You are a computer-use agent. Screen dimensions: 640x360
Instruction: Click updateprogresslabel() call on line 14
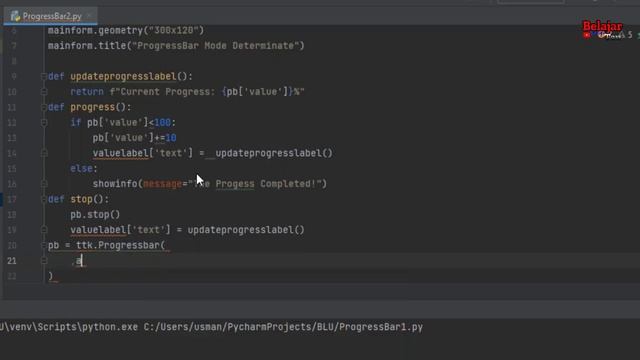click(x=274, y=153)
